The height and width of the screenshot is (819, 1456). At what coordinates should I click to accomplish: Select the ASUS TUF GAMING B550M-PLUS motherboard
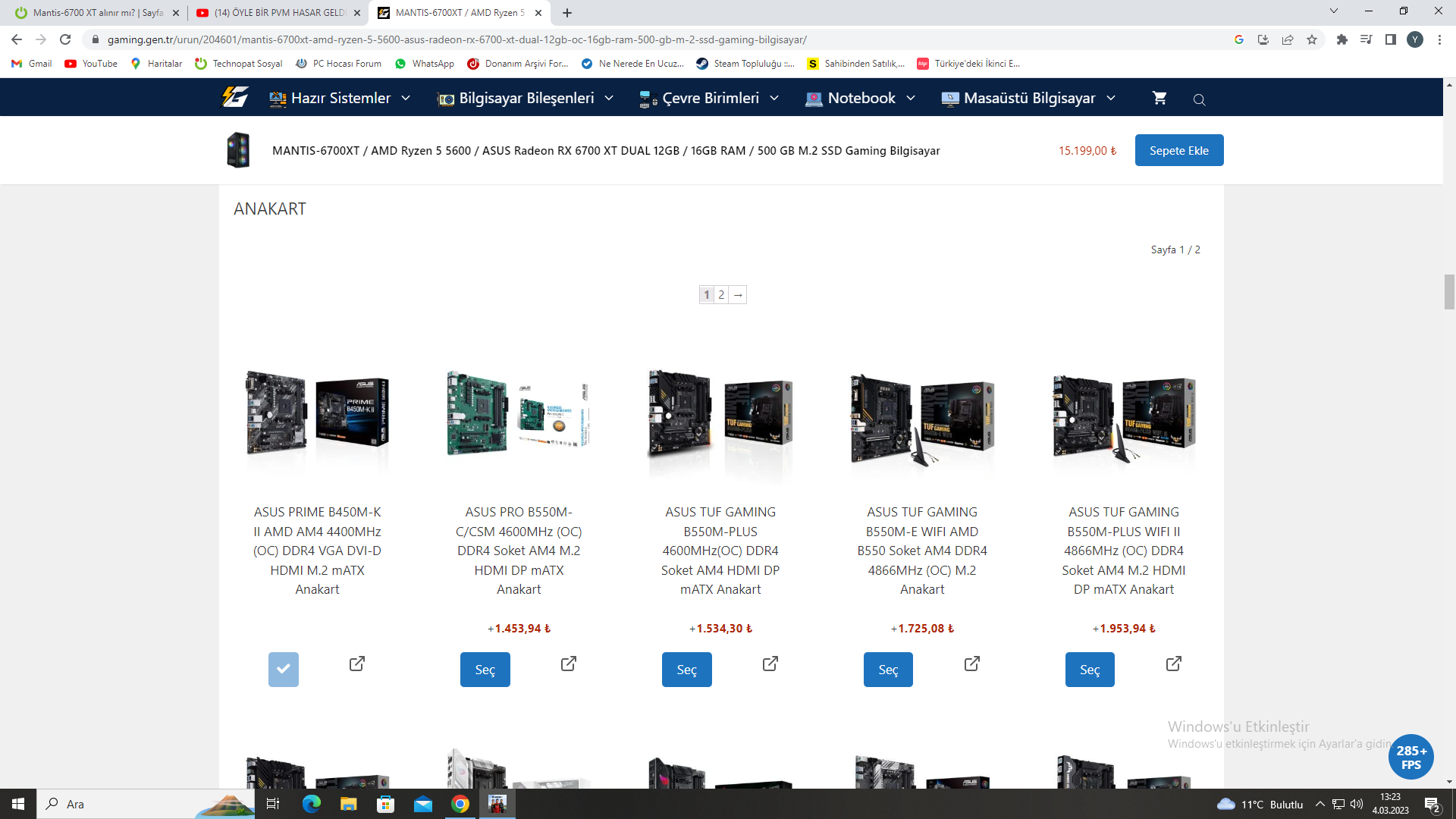(686, 670)
